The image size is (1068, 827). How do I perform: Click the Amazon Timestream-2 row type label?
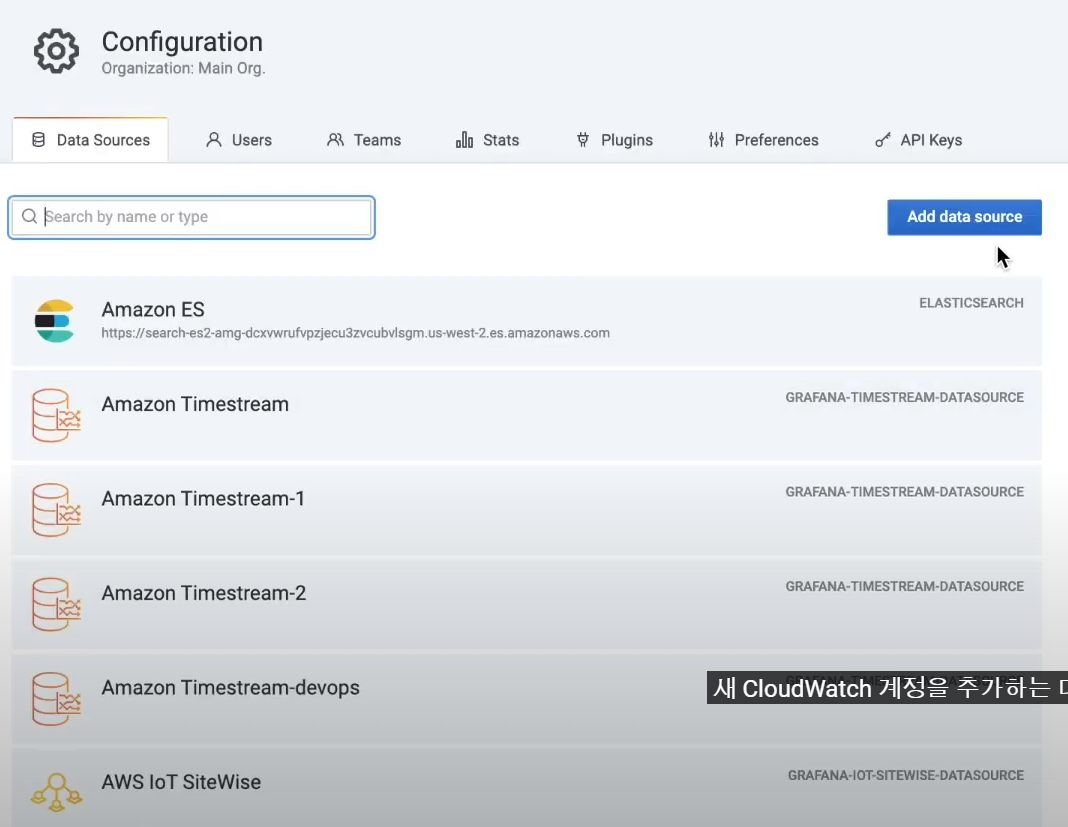tap(905, 587)
